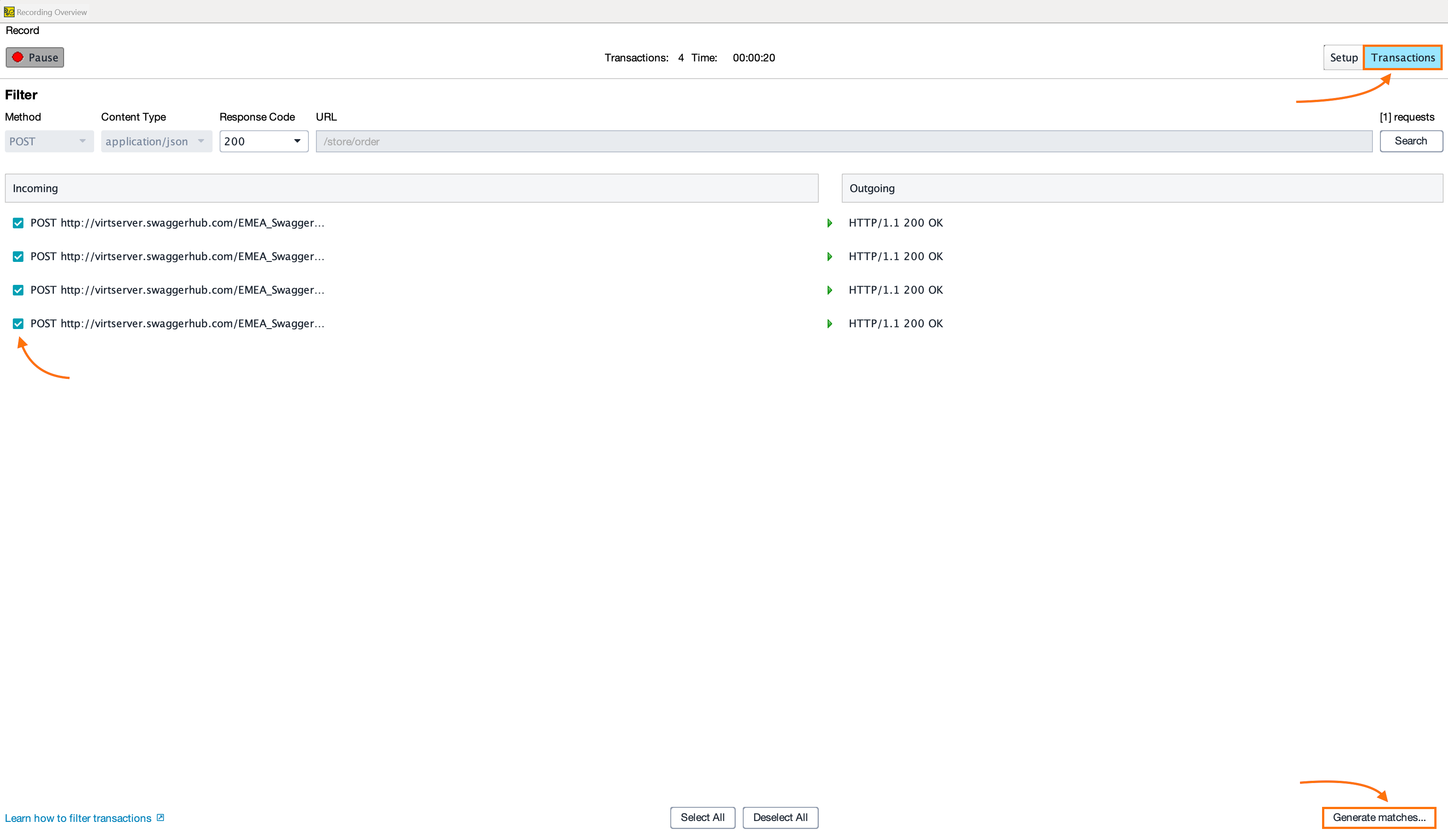This screenshot has width=1448, height=840.
Task: Open the Method POST dropdown
Action: click(x=49, y=141)
